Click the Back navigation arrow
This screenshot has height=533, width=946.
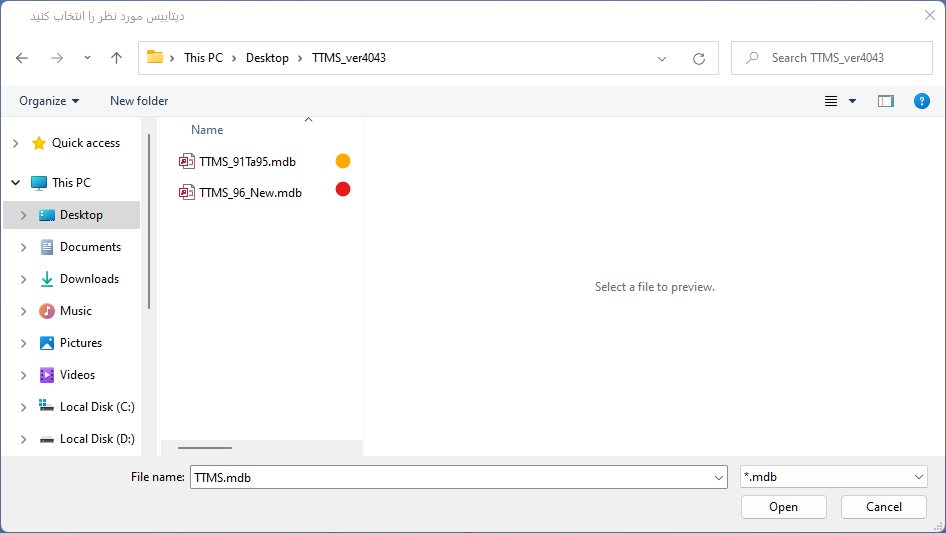tap(22, 58)
